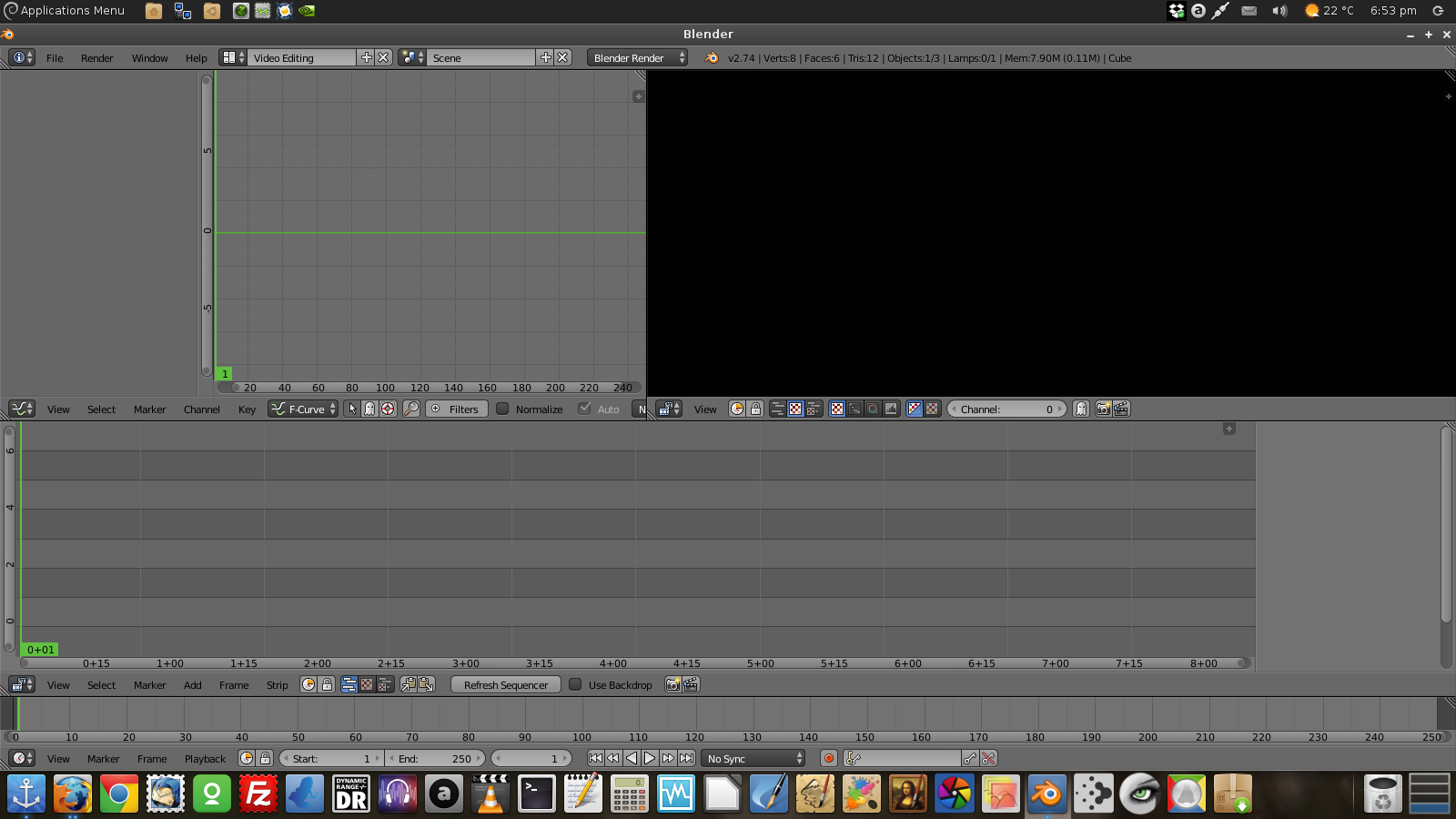Open the Filters button
This screenshot has height=819, width=1456.
457,409
